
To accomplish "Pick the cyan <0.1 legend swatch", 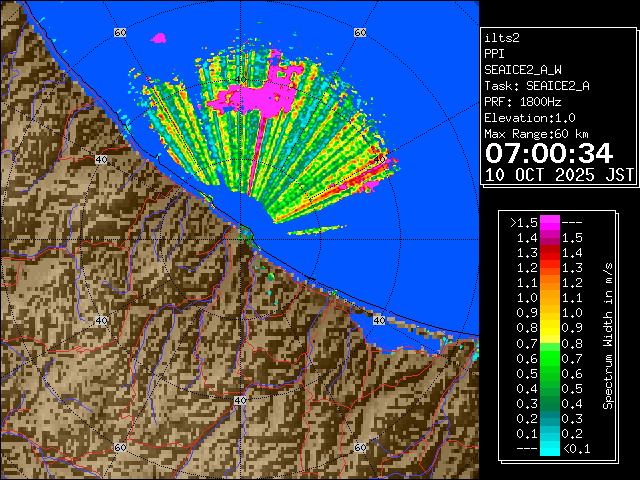I will (549, 449).
